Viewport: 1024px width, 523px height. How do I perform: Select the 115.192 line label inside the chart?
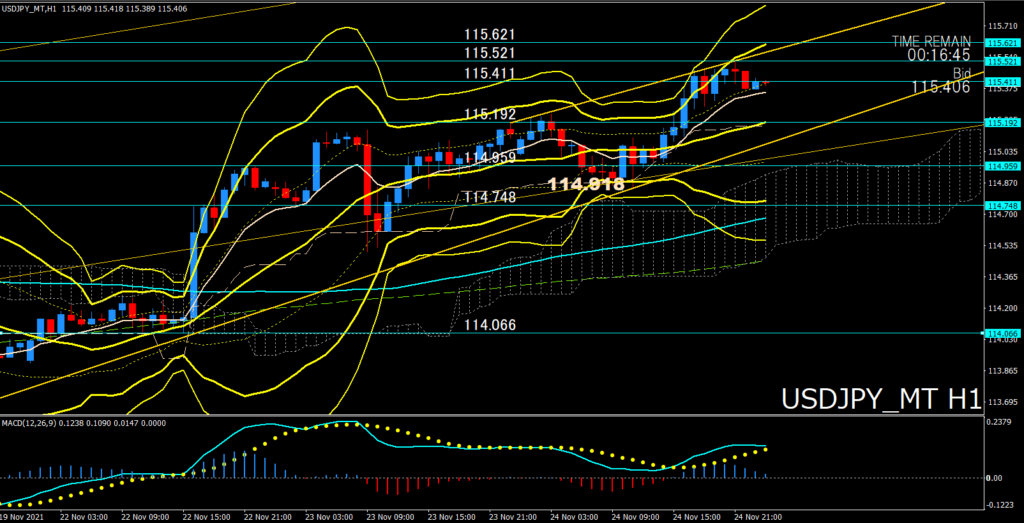point(490,114)
